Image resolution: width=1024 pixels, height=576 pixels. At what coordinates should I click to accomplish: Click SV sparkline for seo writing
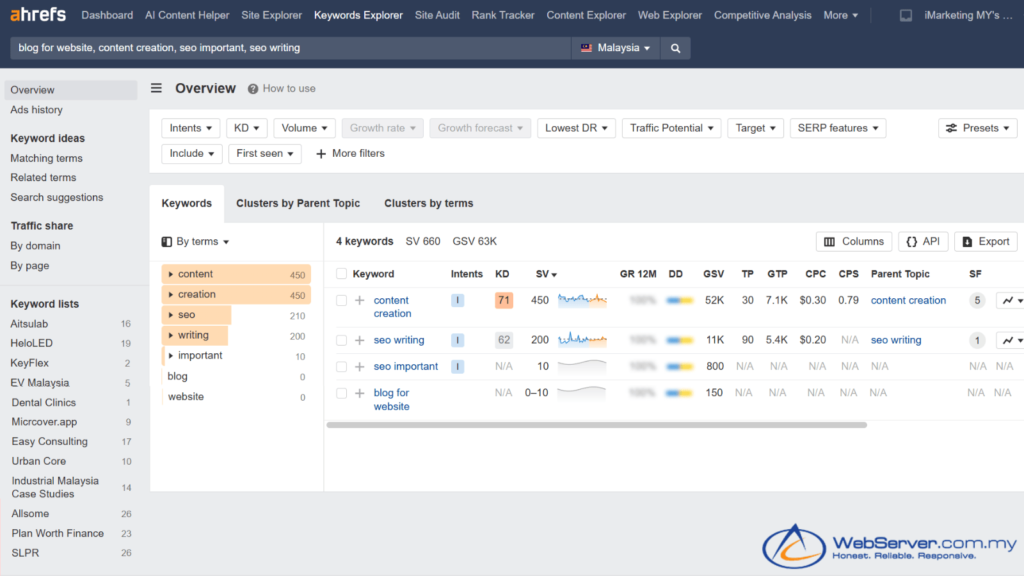click(x=583, y=339)
